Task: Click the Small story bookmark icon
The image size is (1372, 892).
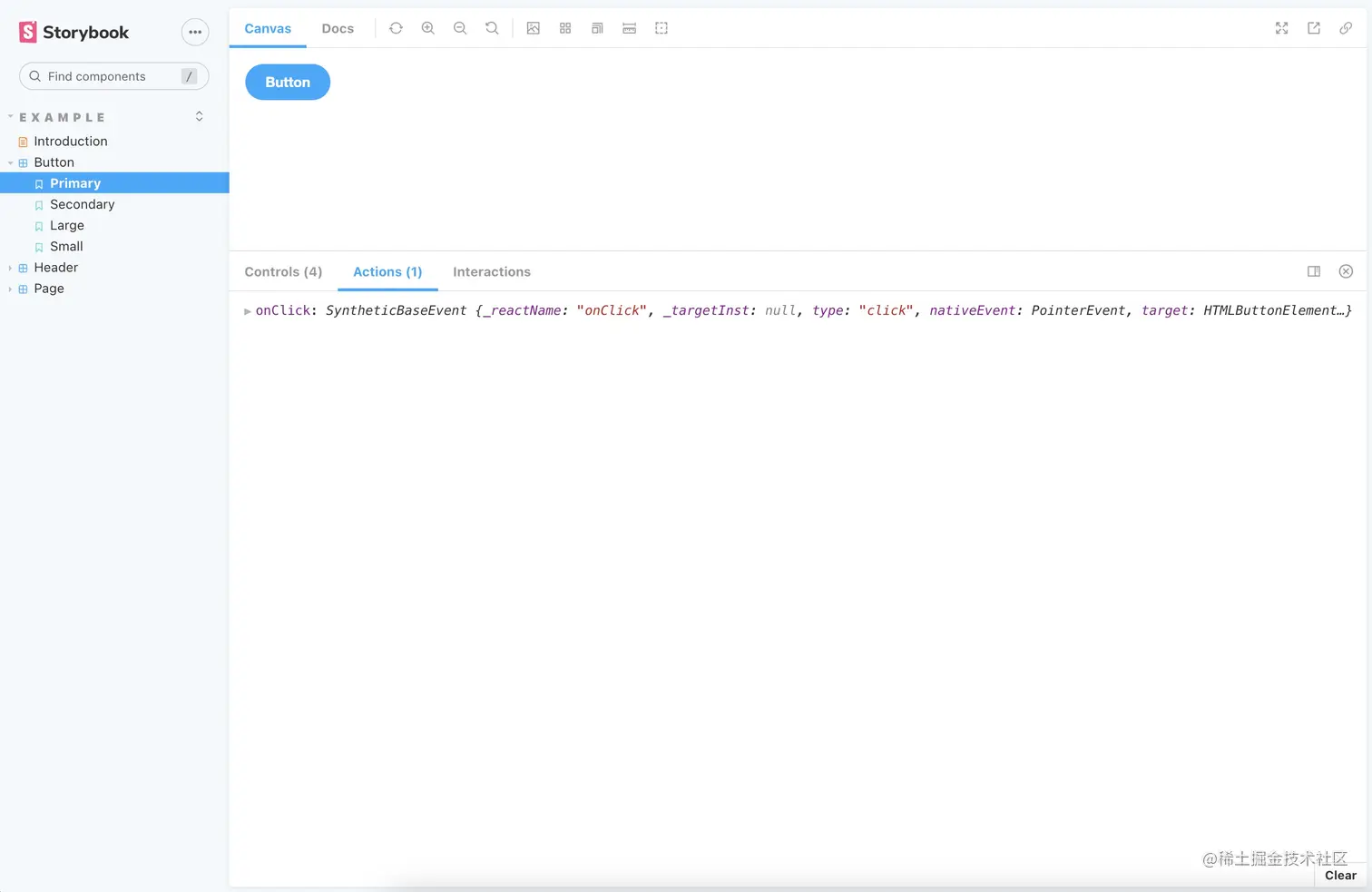Action: tap(39, 247)
